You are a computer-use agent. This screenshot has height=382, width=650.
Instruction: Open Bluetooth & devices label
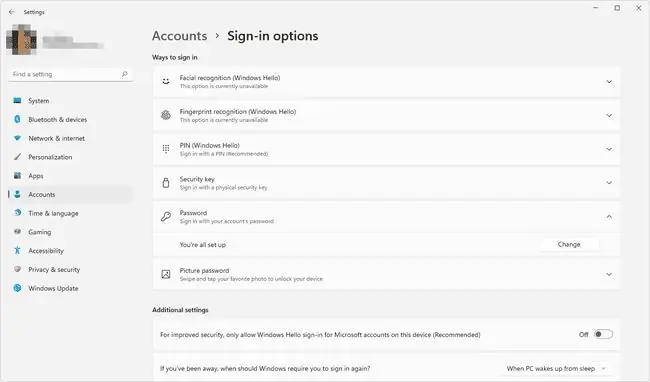(58, 119)
